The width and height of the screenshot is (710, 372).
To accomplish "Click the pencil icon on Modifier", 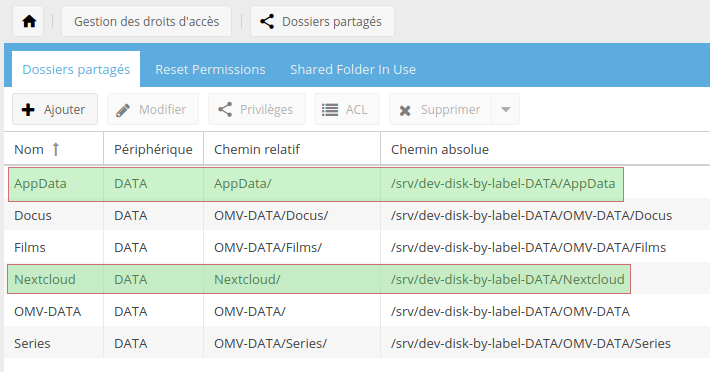I will [123, 110].
